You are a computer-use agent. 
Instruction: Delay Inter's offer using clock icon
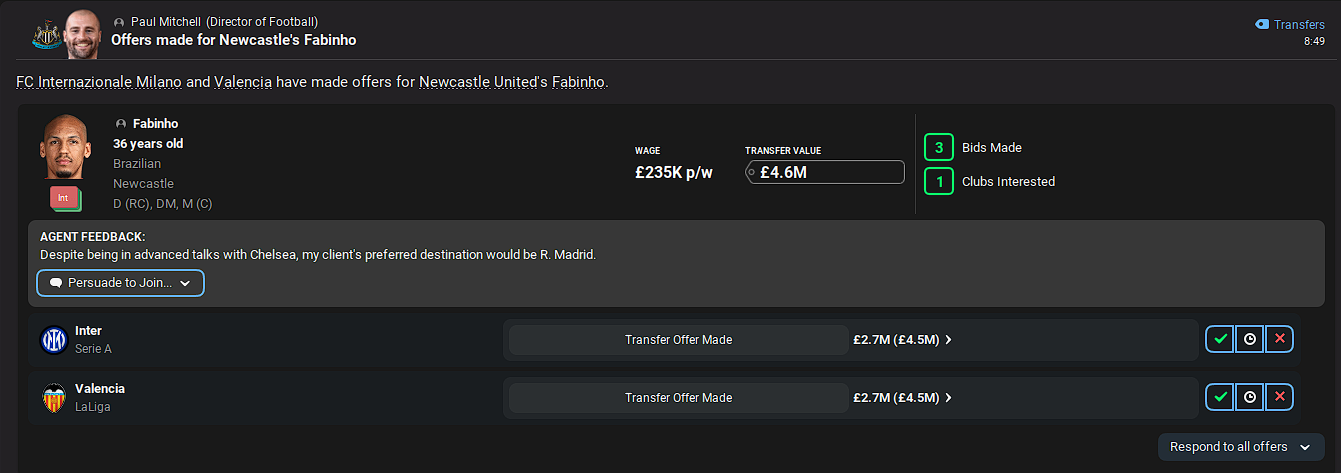(1249, 339)
